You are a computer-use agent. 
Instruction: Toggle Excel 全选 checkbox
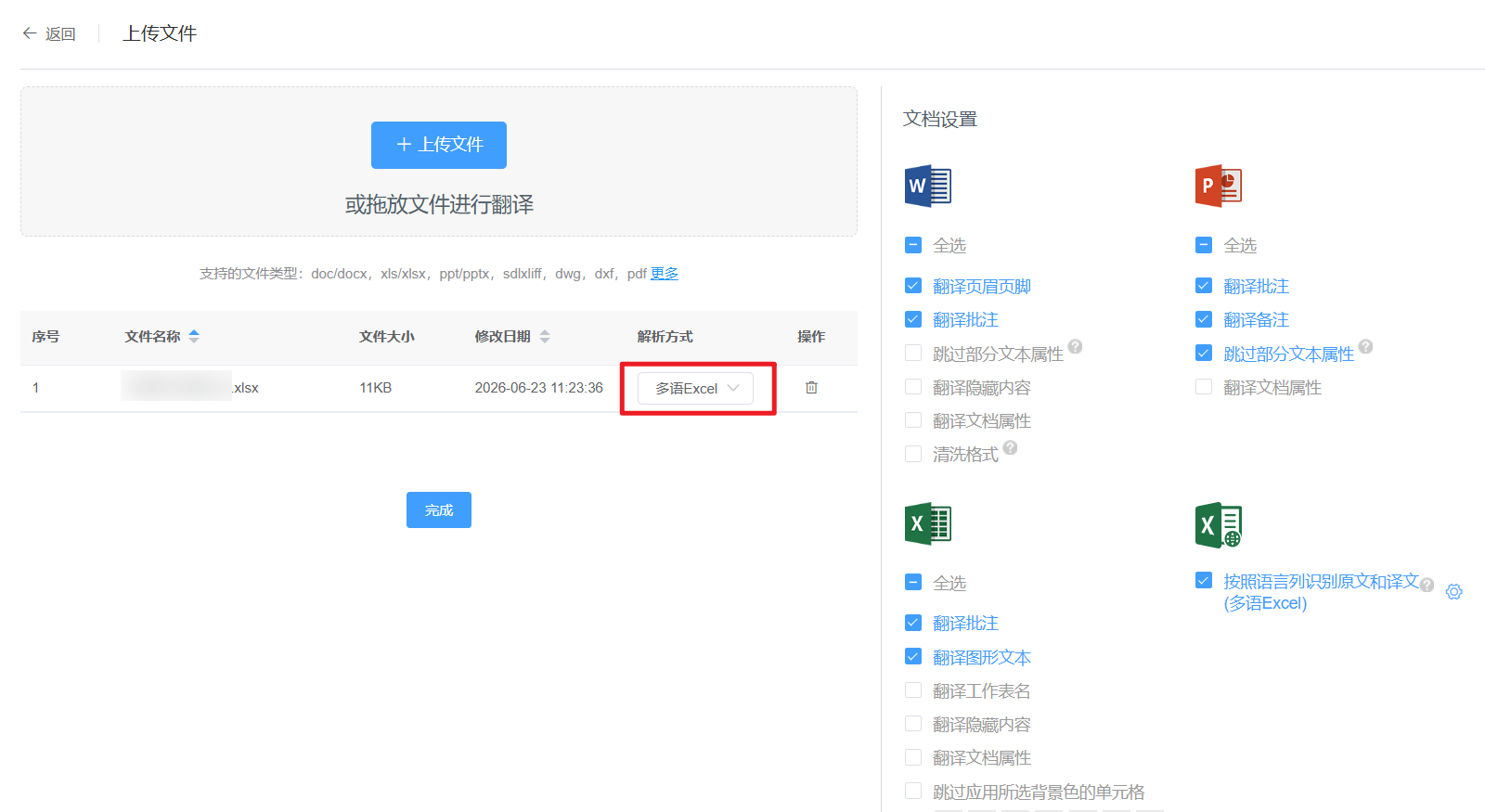913,583
